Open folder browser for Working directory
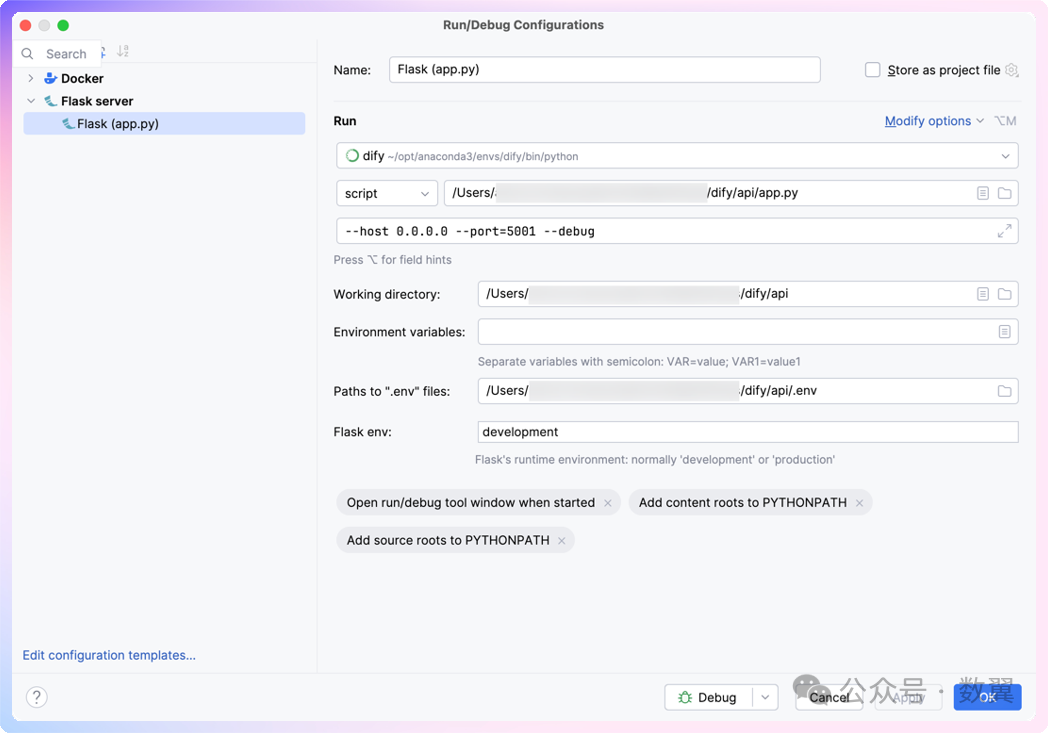1048x733 pixels. pos(1005,294)
